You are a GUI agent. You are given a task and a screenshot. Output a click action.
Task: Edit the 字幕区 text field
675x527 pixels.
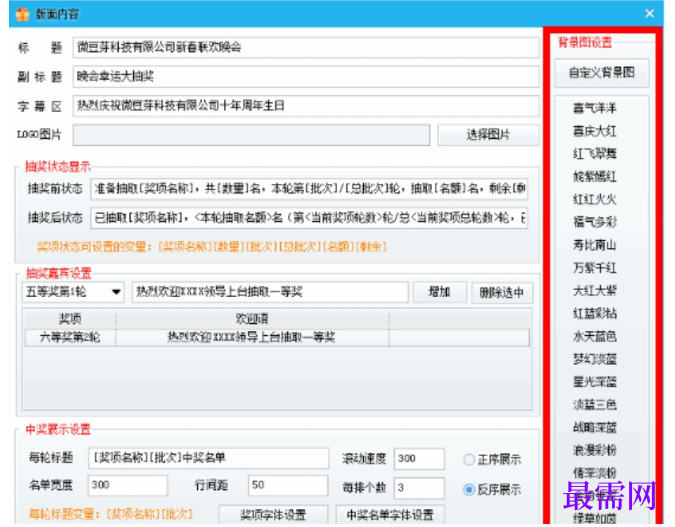[306, 106]
